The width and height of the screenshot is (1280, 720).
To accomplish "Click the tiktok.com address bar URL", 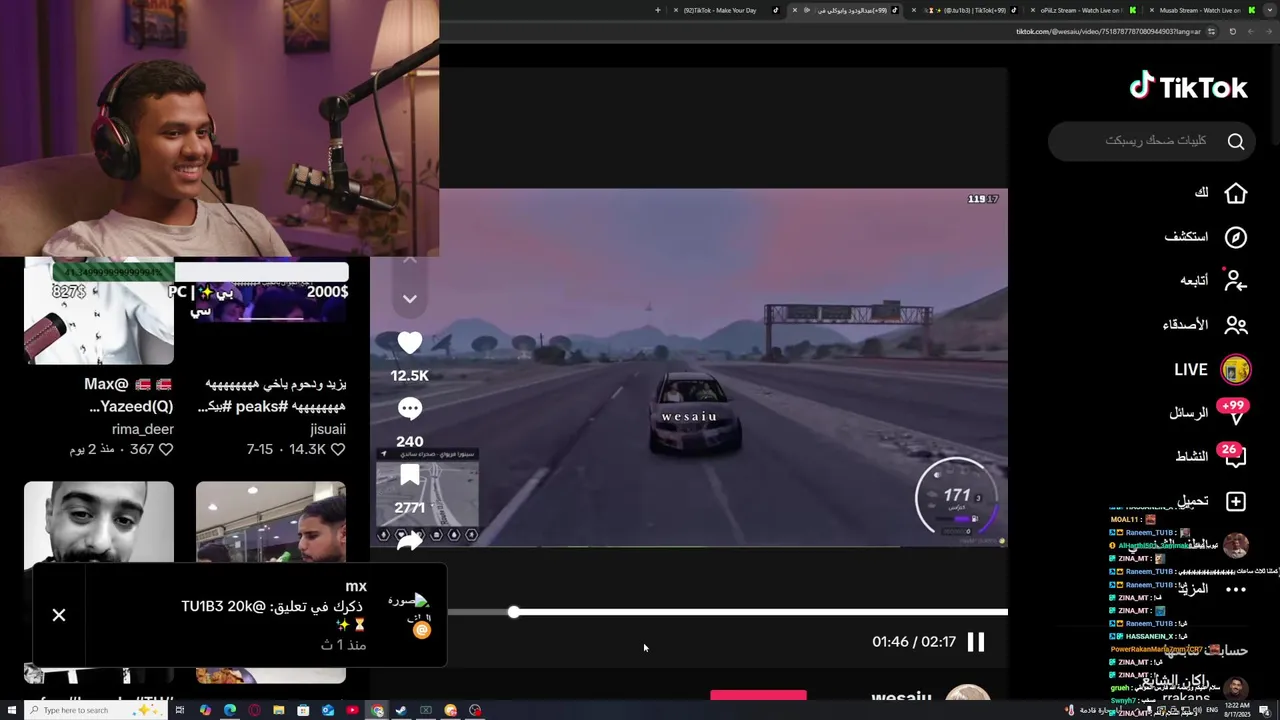I will [x=1108, y=31].
